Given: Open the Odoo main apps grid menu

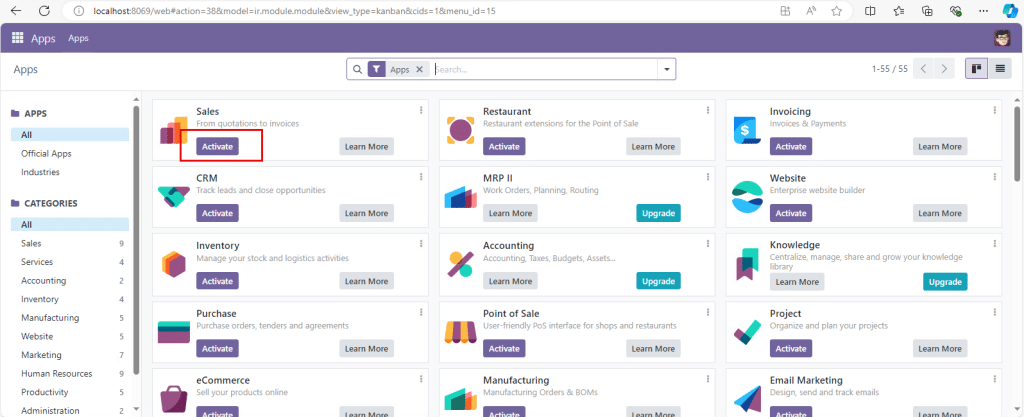Looking at the screenshot, I should click(17, 38).
